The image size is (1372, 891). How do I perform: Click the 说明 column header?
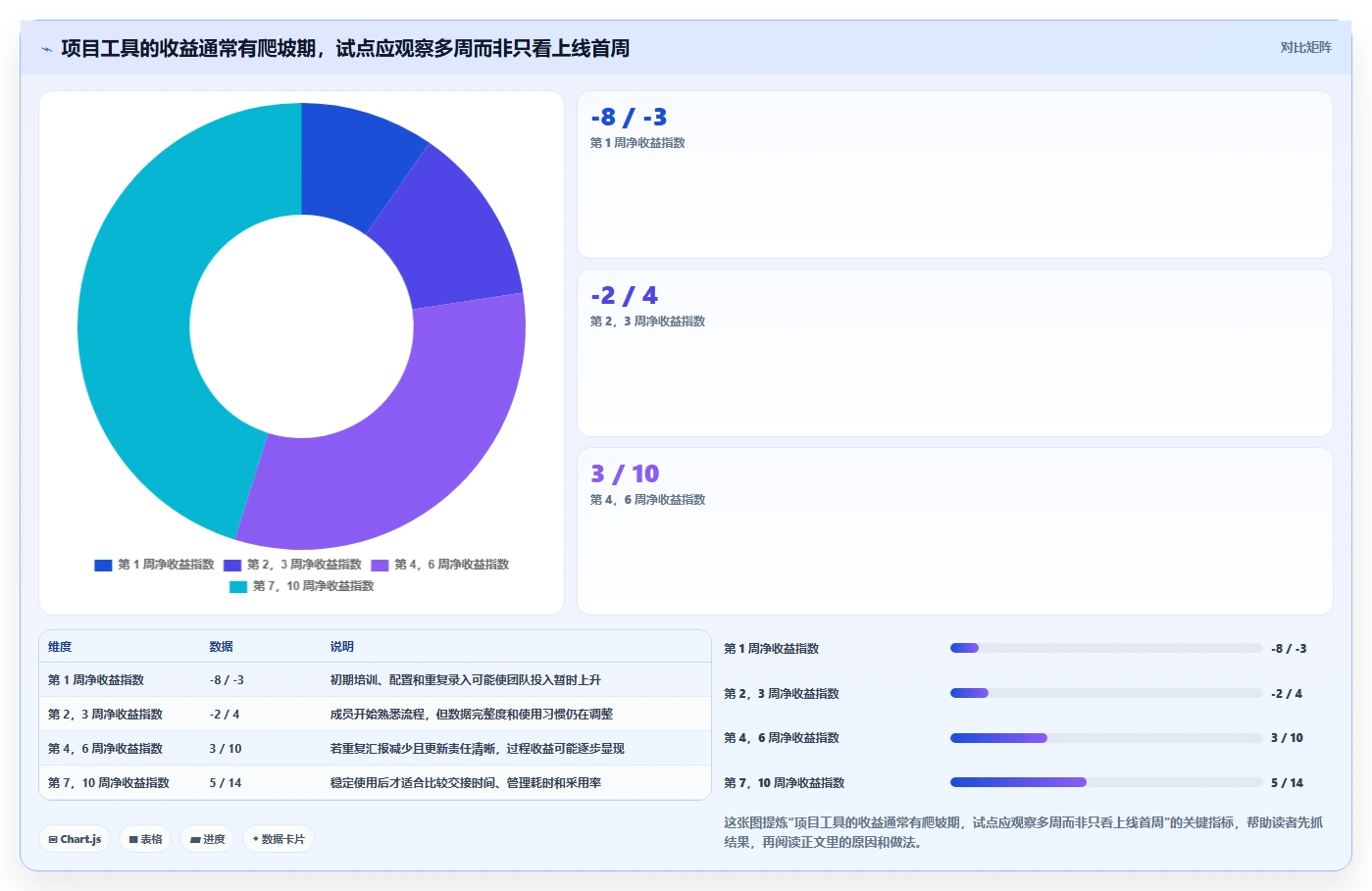[341, 647]
